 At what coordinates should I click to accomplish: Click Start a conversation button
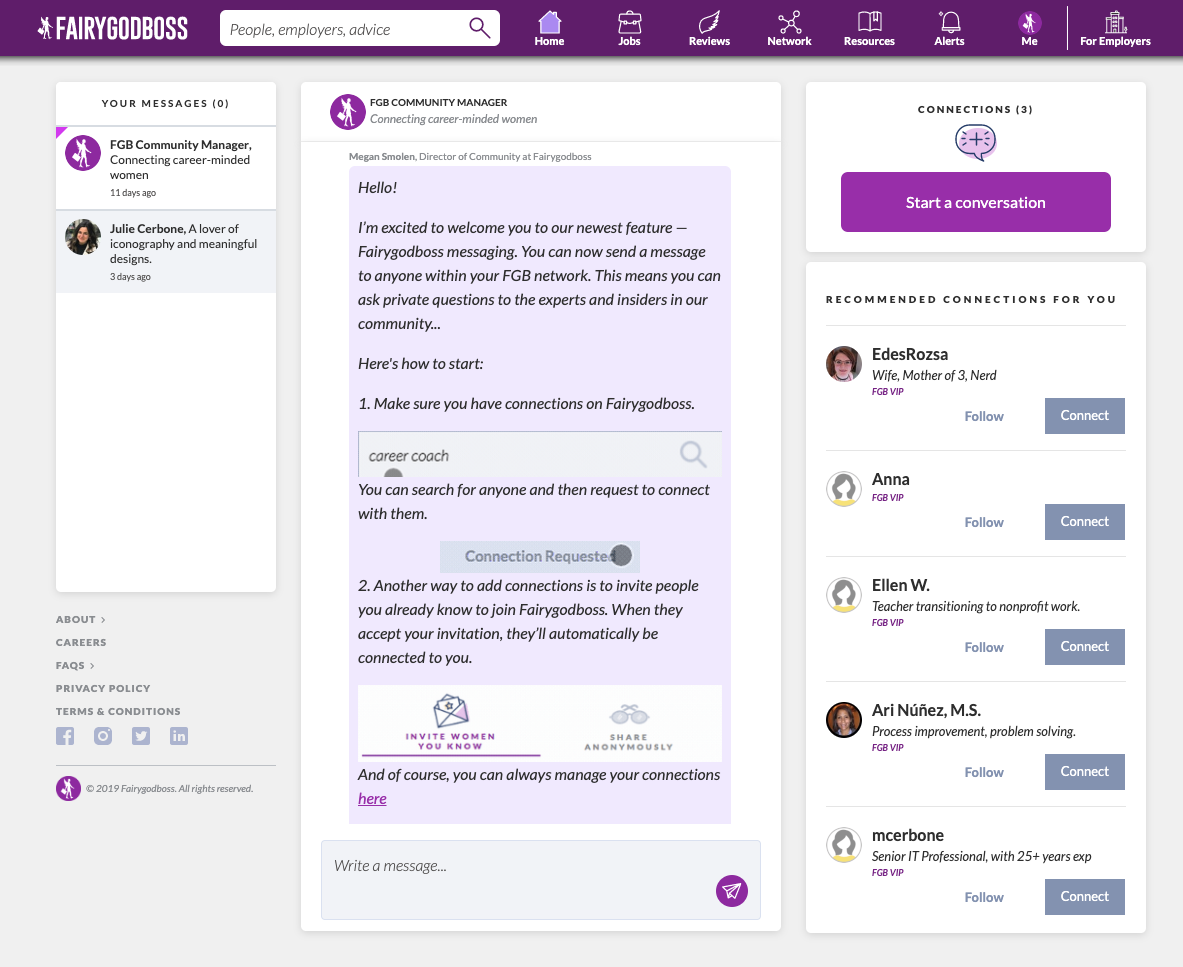976,202
